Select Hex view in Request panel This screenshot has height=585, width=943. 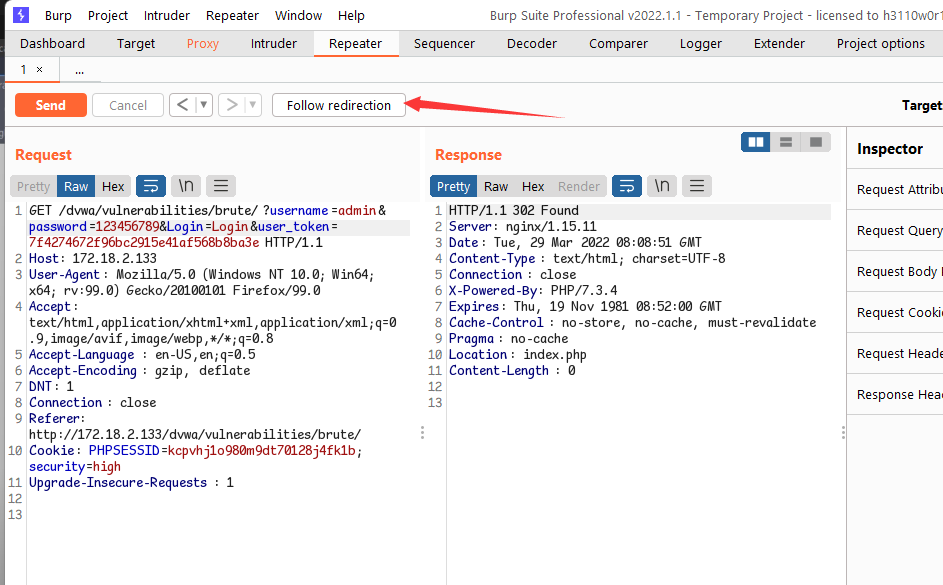[x=113, y=186]
